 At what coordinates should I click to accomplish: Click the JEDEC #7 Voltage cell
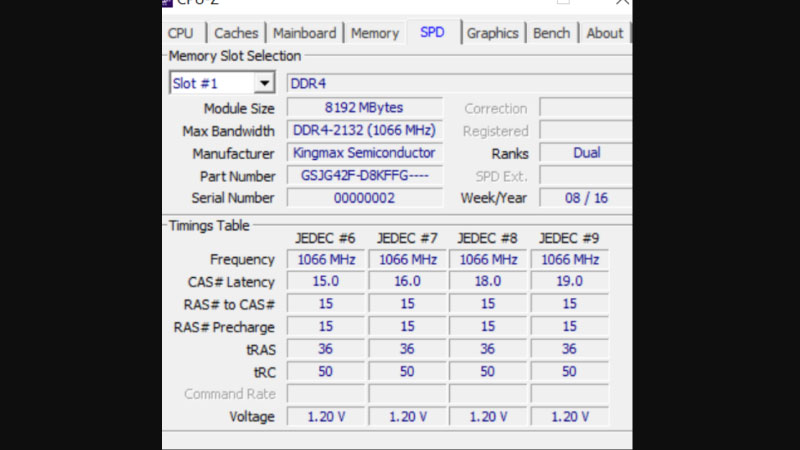(x=407, y=416)
